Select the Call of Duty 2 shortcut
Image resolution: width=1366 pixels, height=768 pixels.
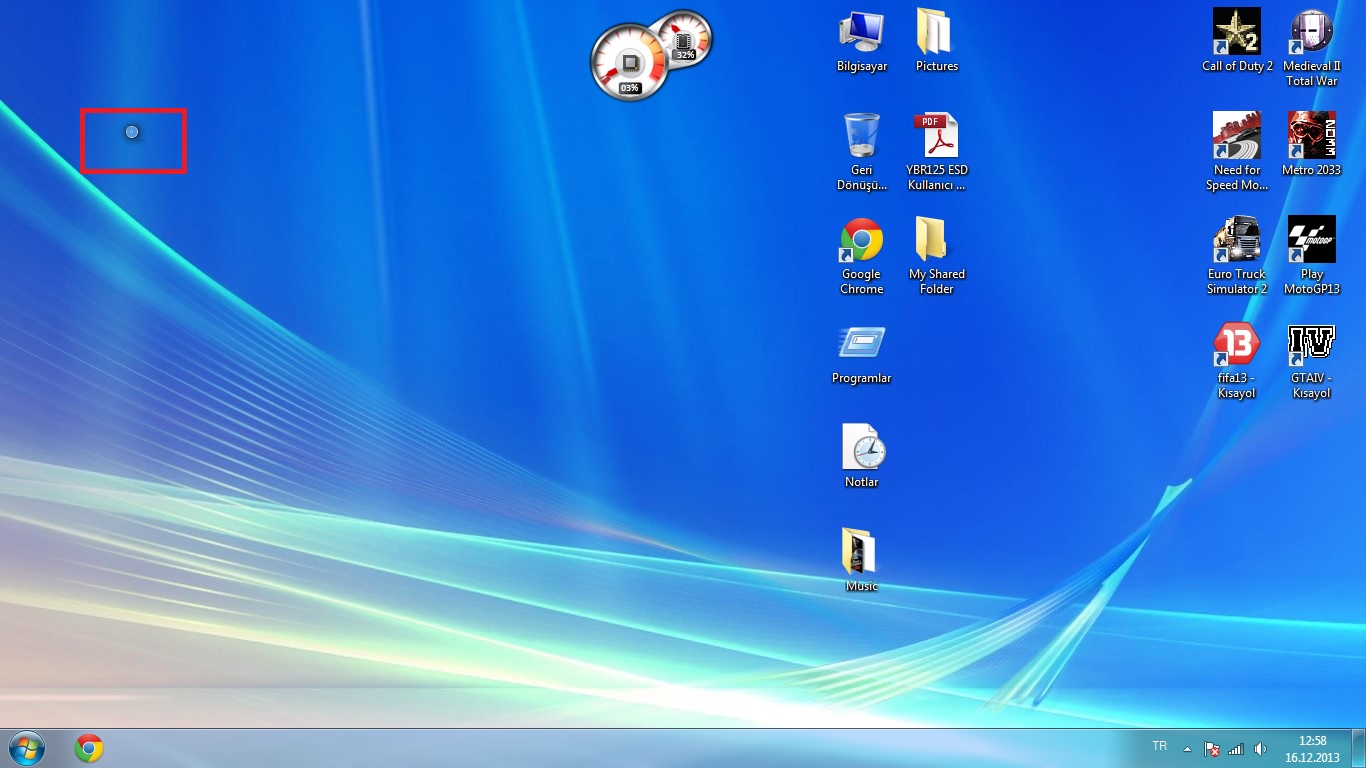(x=1237, y=41)
